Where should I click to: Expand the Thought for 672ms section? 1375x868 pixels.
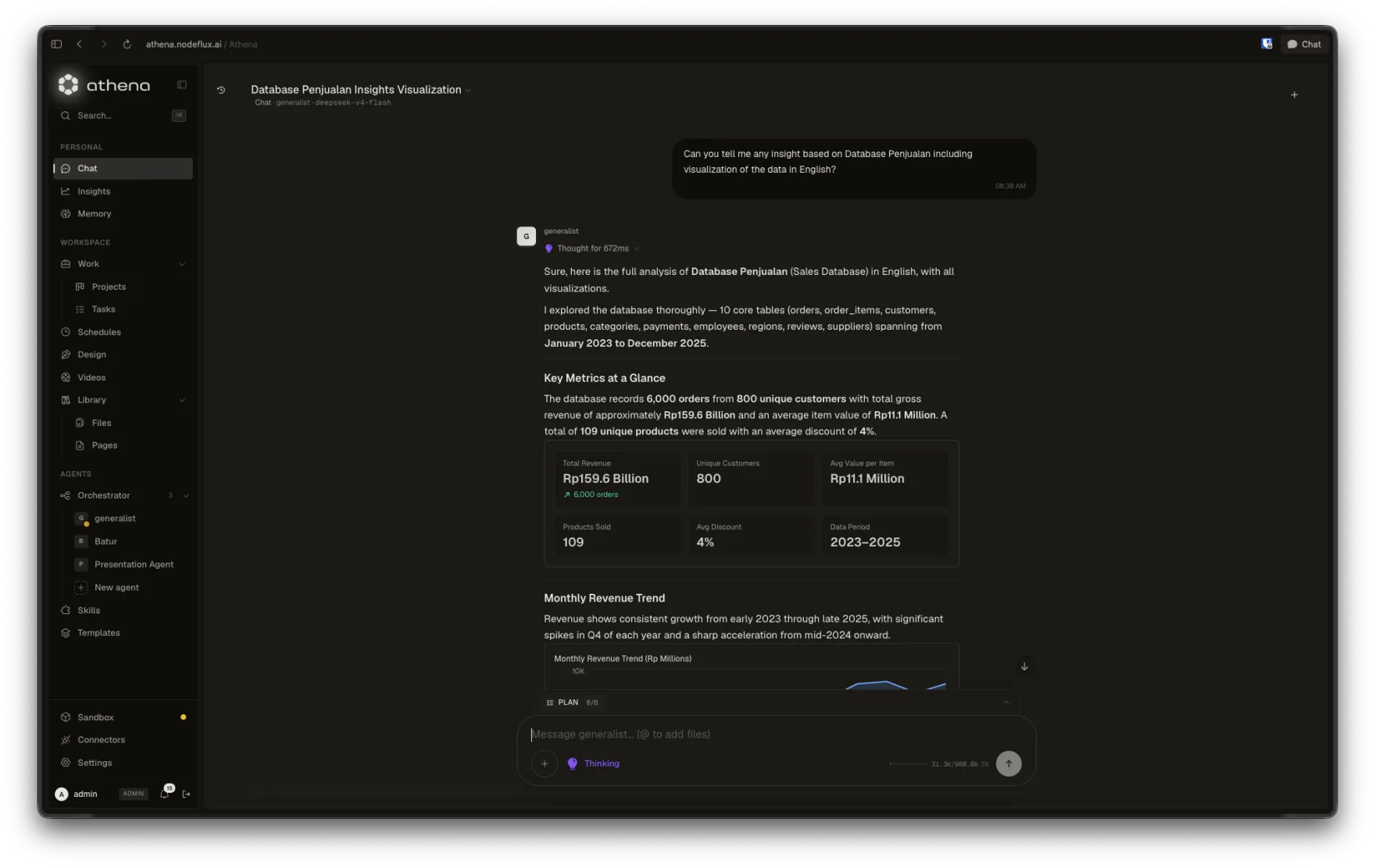coord(593,248)
